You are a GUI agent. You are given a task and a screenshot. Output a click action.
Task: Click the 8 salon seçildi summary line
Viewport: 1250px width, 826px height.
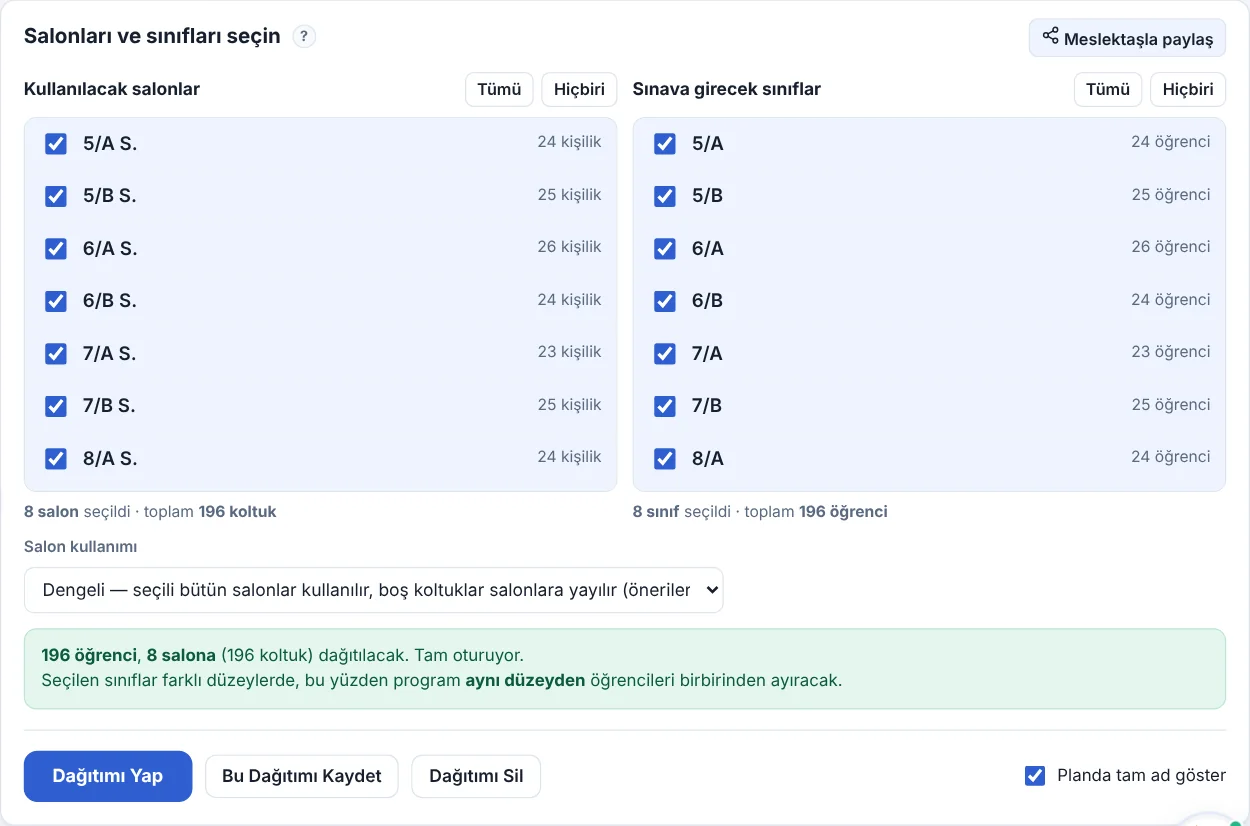tap(150, 512)
